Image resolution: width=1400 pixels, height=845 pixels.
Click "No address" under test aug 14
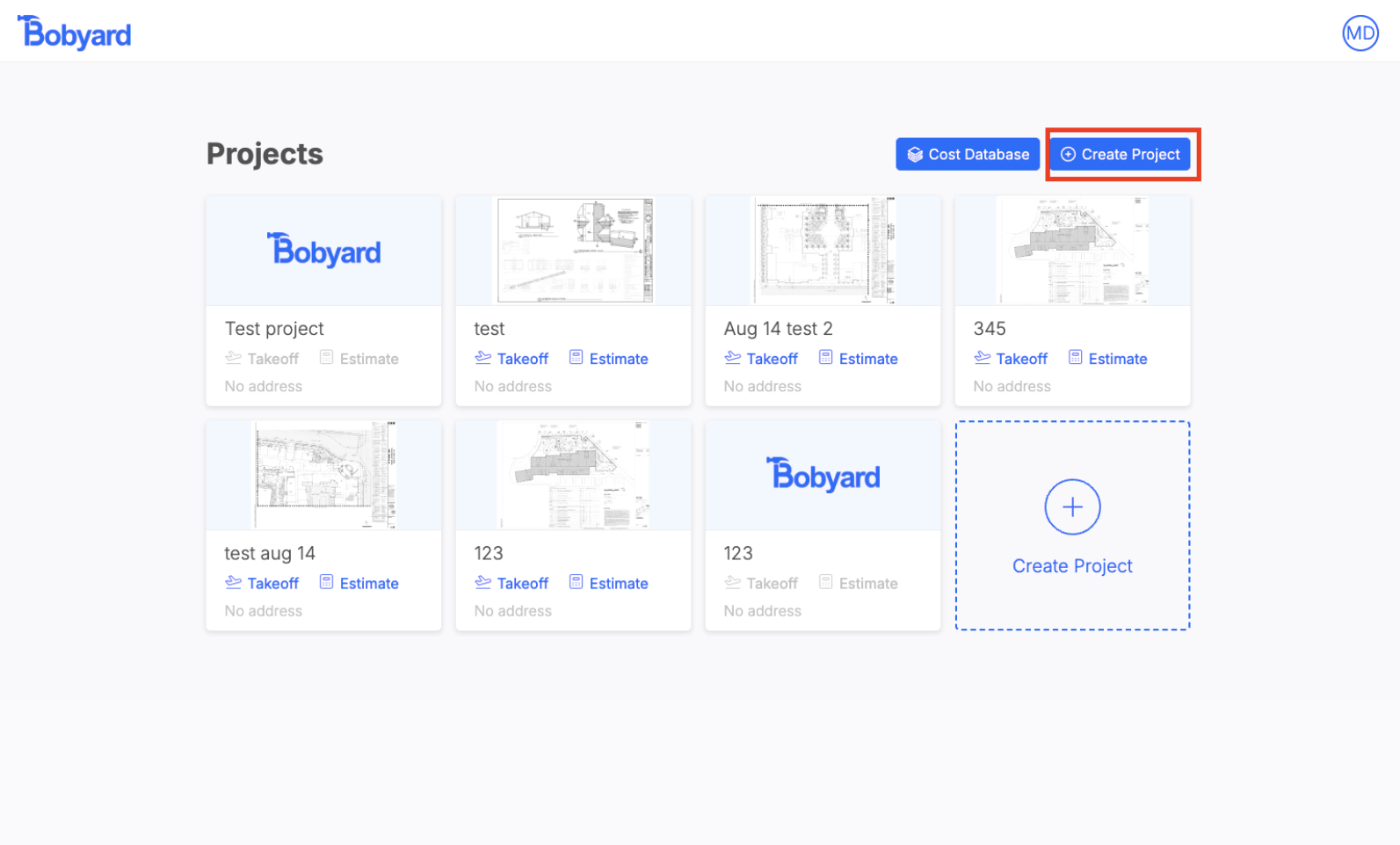264,610
